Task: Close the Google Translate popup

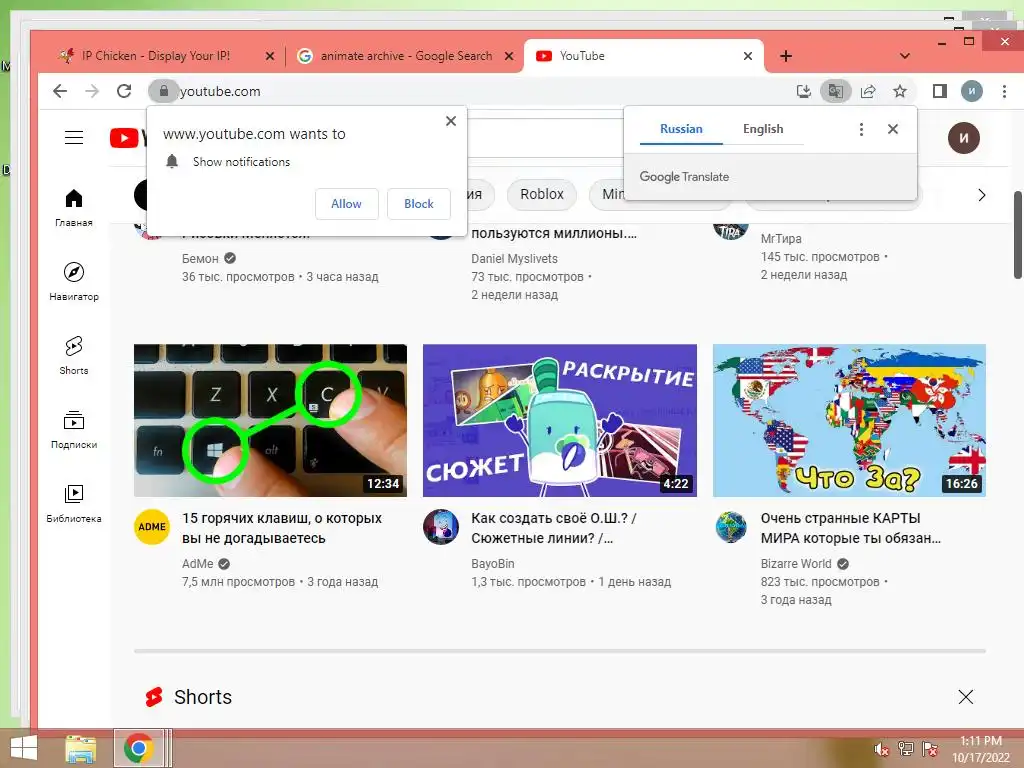Action: 893,129
